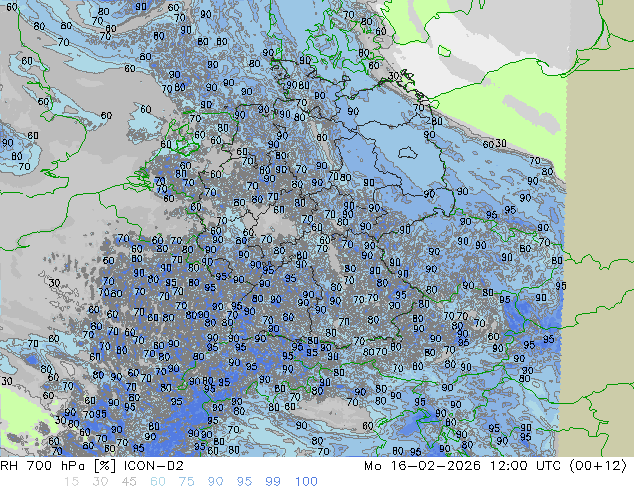The width and height of the screenshot is (634, 490).
Task: Click the 100 entry in the bottom legend
Action: [x=306, y=482]
